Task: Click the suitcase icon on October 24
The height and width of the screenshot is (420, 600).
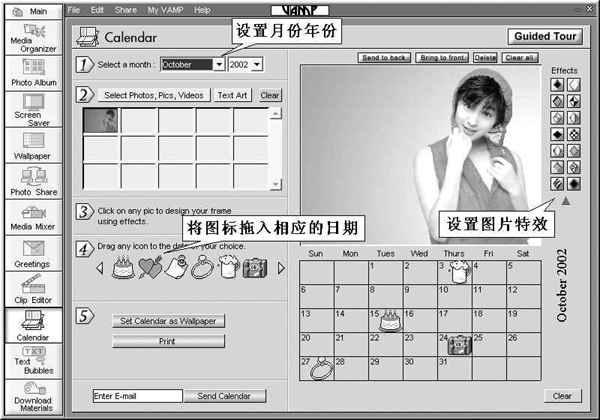Action: tap(460, 345)
